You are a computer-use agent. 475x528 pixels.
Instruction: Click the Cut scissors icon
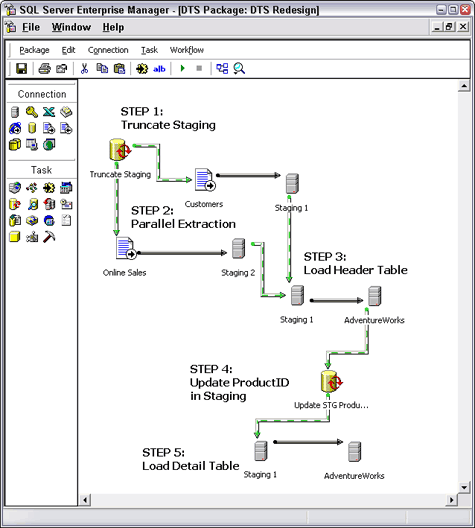[84, 69]
